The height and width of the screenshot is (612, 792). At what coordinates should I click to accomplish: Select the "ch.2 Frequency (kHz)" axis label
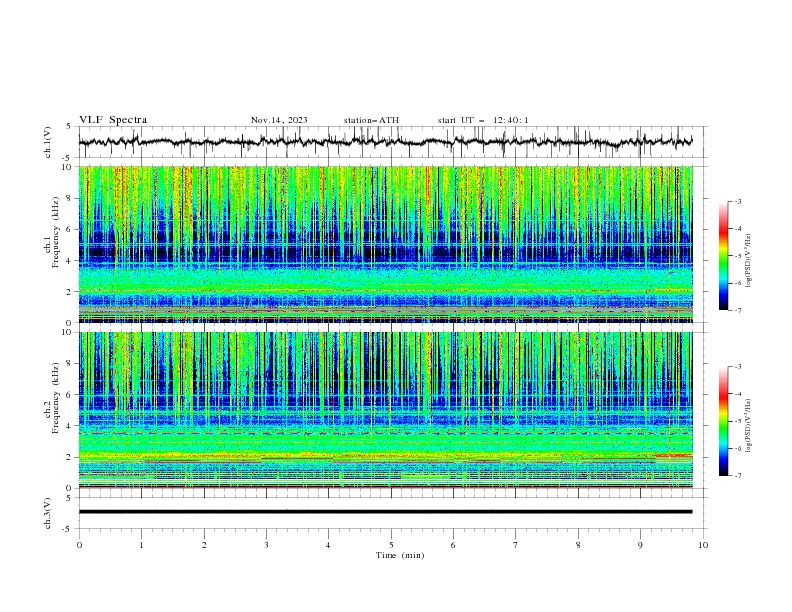[52, 398]
